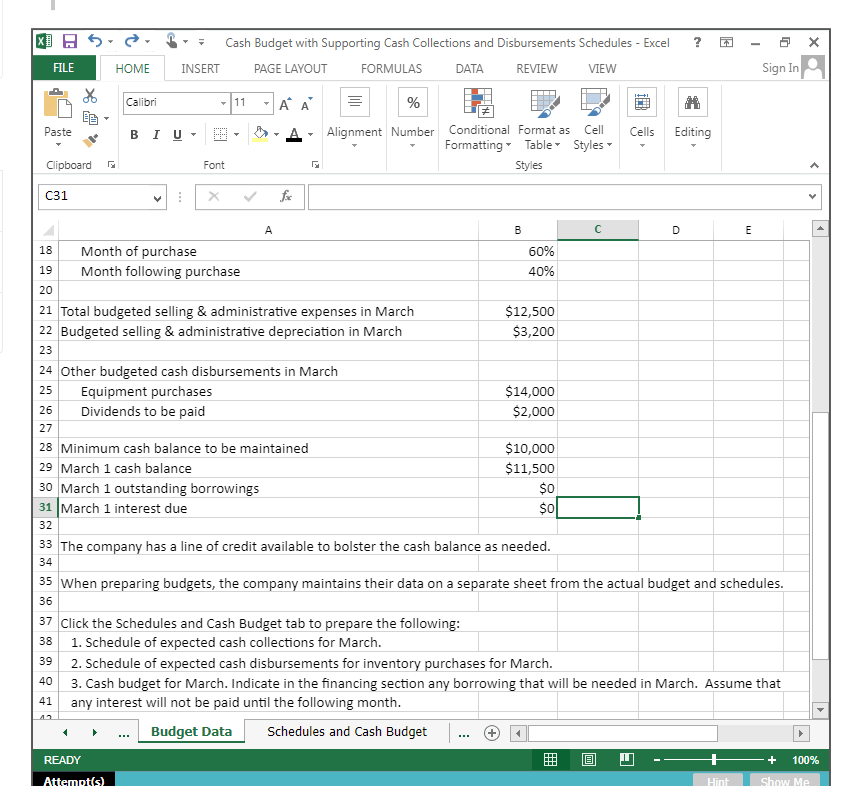Screen dimensions: 860x786
Task: Click the Redo arrow icon
Action: (132, 41)
